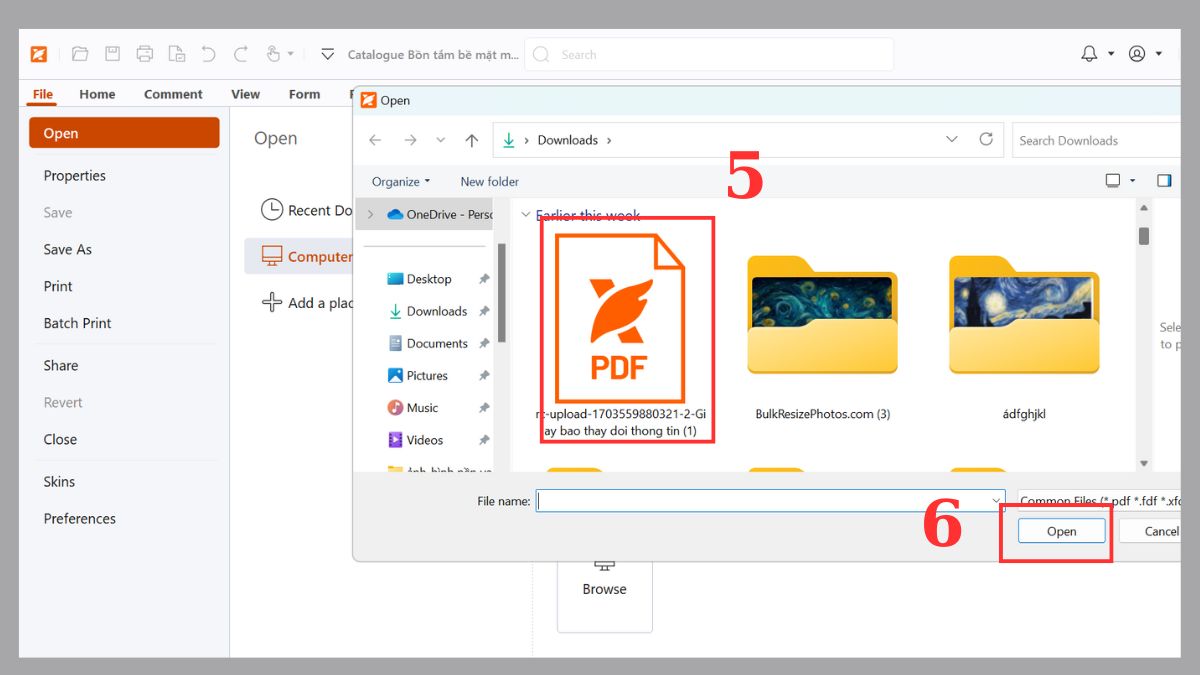Click the New folder button
1200x675 pixels.
click(489, 181)
